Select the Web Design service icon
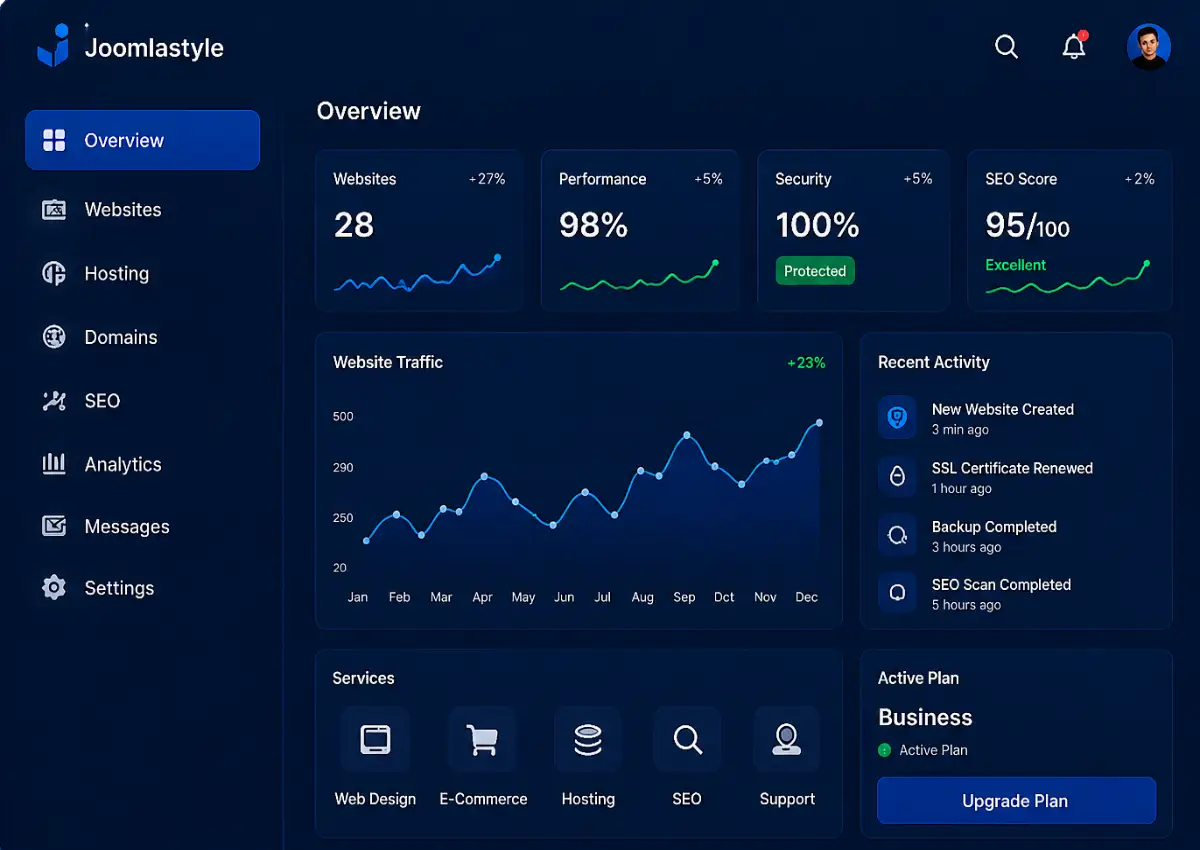 (x=375, y=741)
